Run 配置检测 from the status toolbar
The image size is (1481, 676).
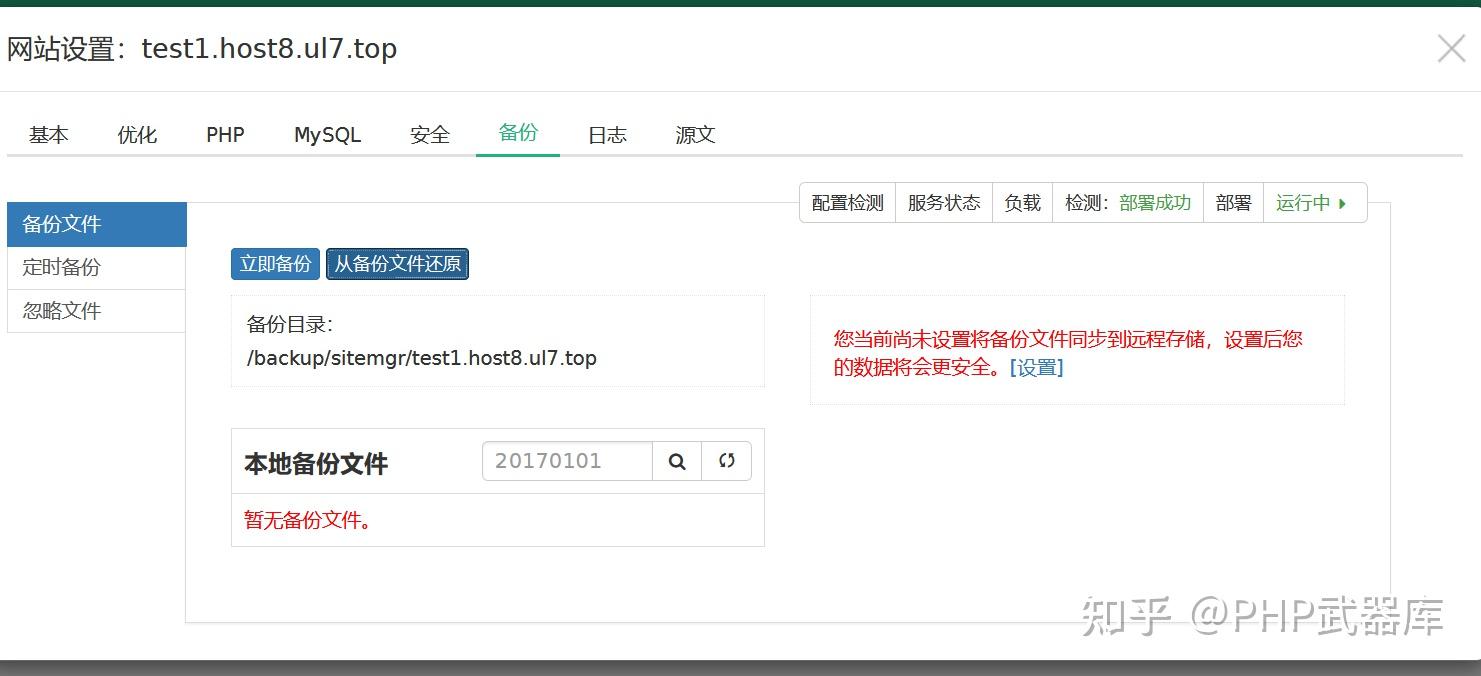(846, 202)
